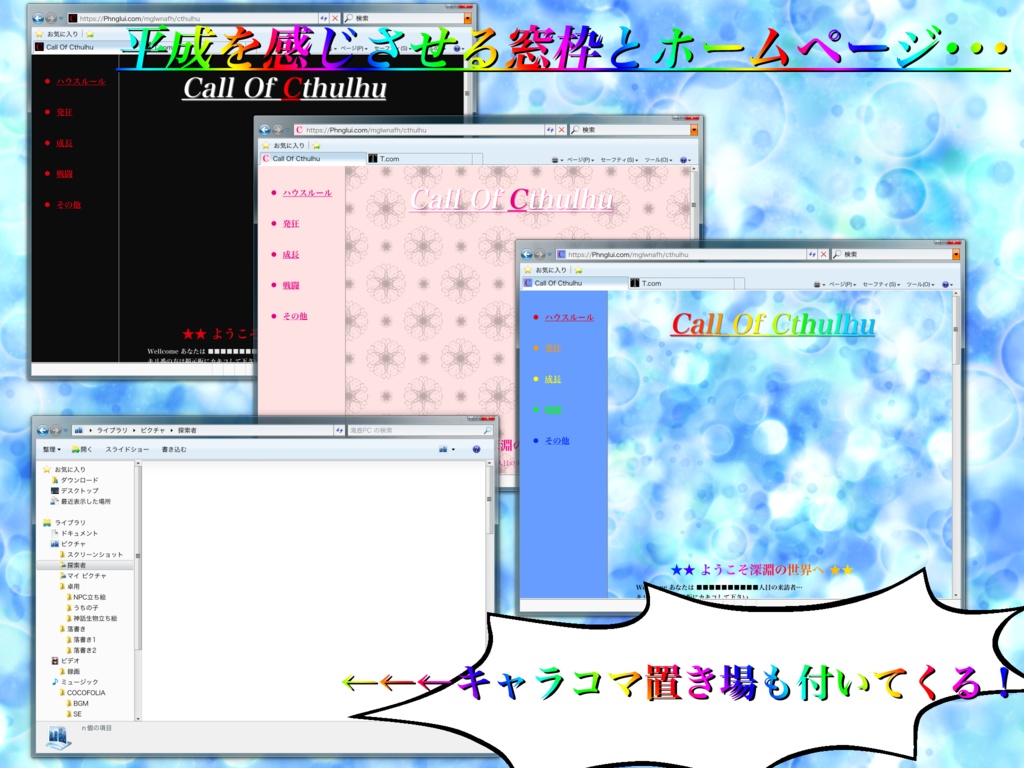This screenshot has width=1024, height=768.
Task: Open ページ(P) menu in pink-theme browser
Action: tap(581, 160)
